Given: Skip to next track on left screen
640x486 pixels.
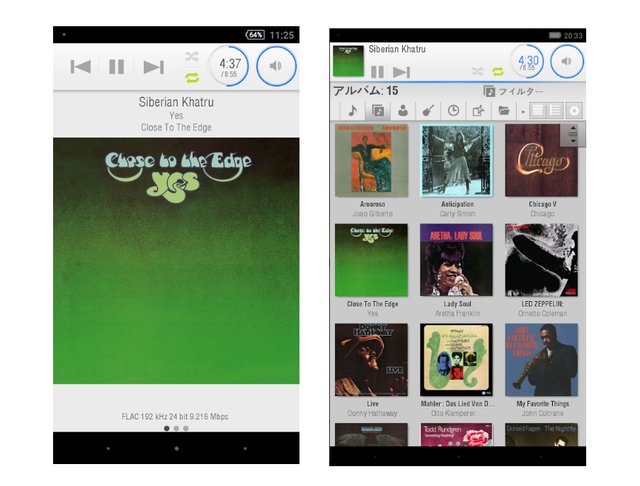Looking at the screenshot, I should pos(153,67).
